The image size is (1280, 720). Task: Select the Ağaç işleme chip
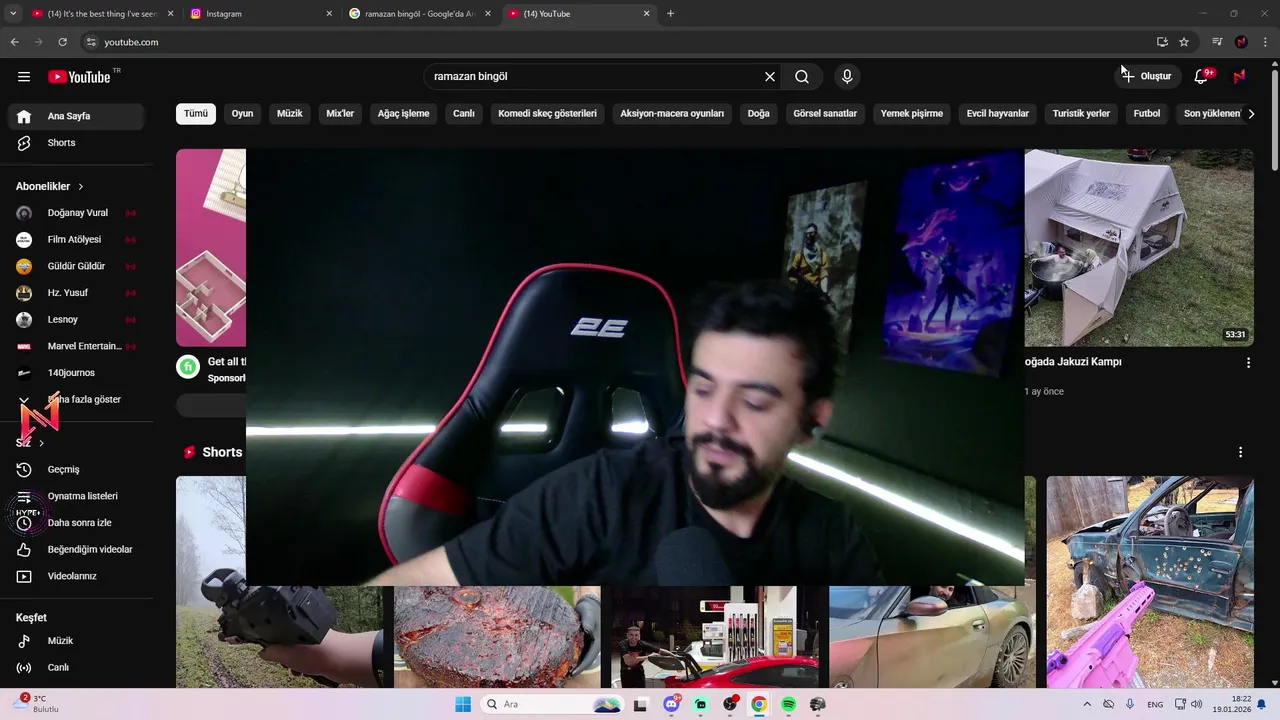pos(403,114)
